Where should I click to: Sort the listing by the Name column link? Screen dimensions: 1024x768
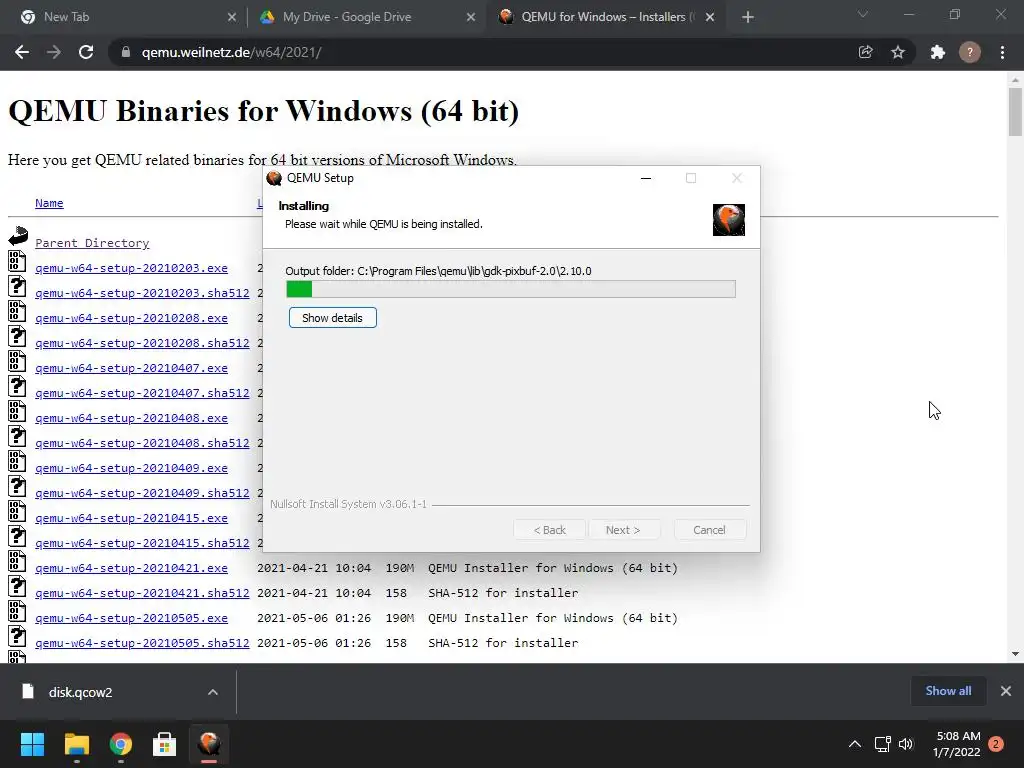click(49, 203)
